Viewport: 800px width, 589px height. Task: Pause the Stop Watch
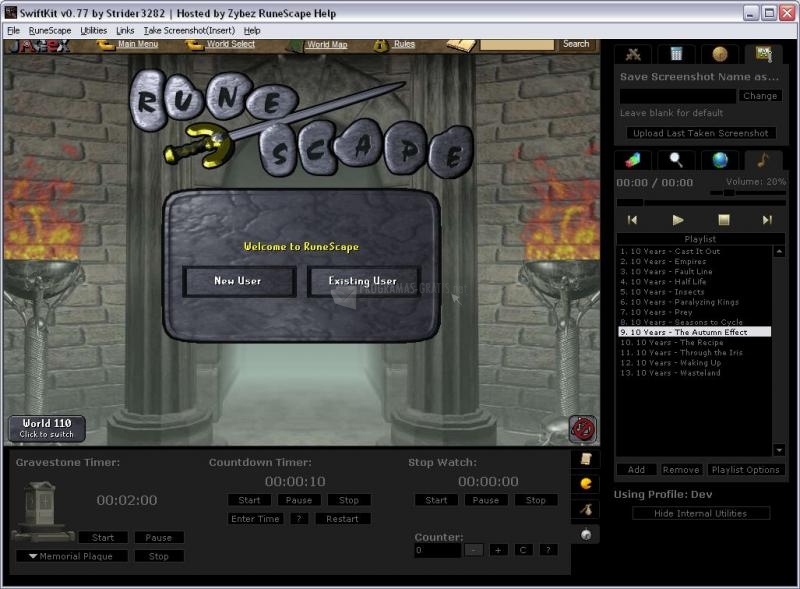[486, 500]
